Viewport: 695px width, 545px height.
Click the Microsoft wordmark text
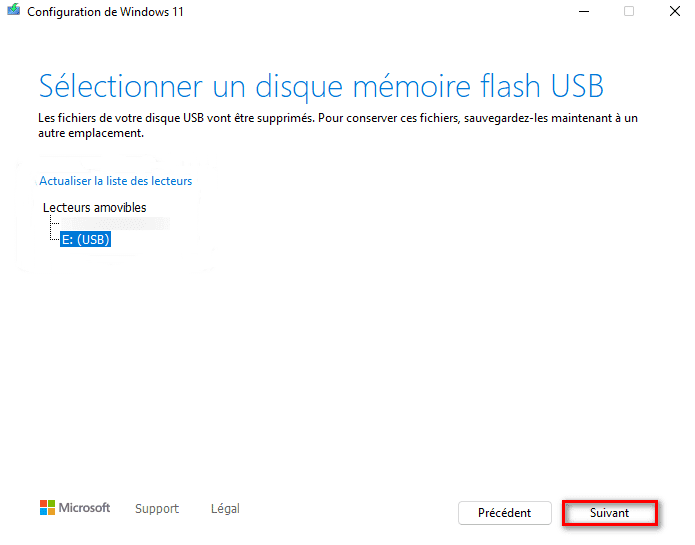pos(85,508)
